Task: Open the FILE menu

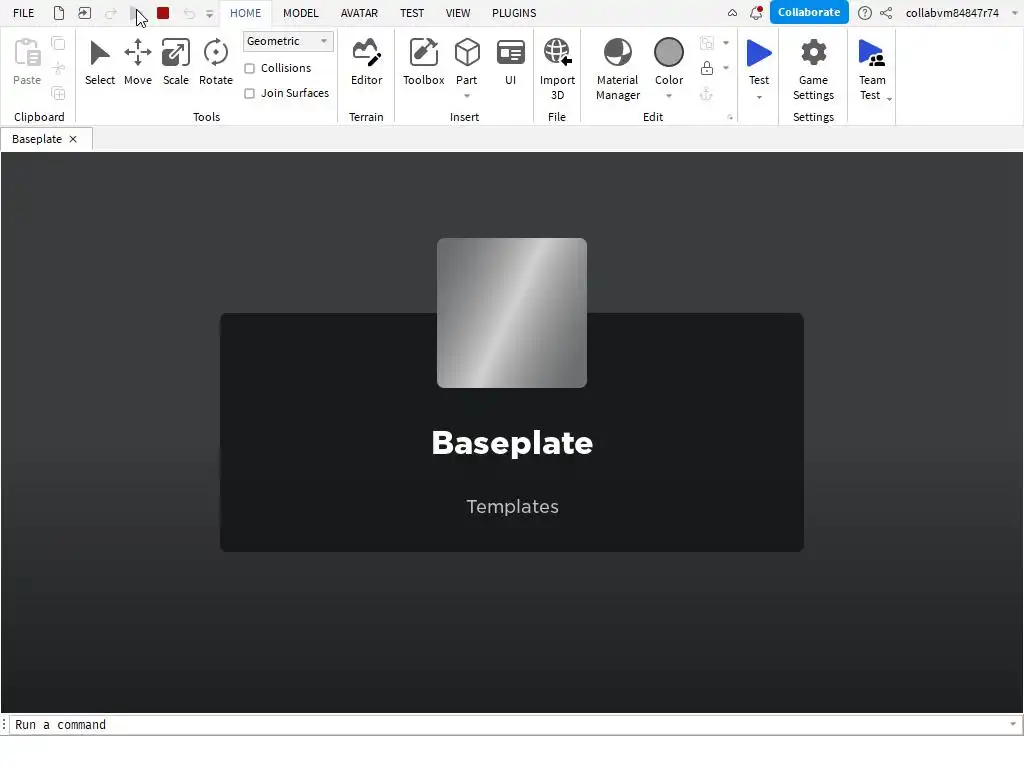Action: point(24,13)
